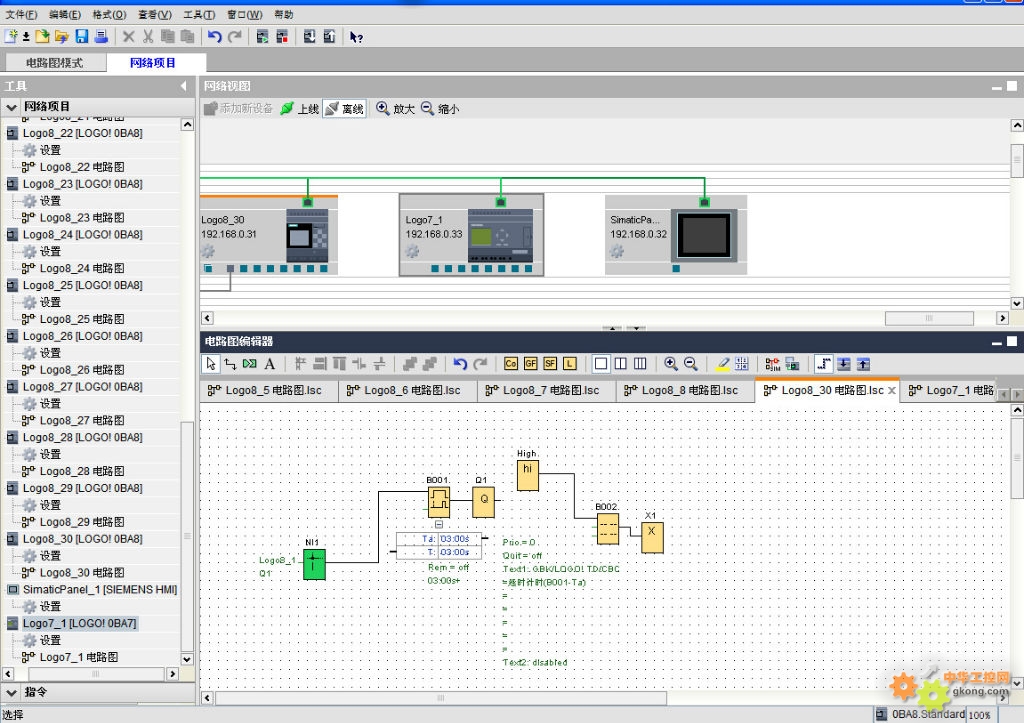
Task: Expand the 指令 section at panel bottom
Action: [x=12, y=692]
